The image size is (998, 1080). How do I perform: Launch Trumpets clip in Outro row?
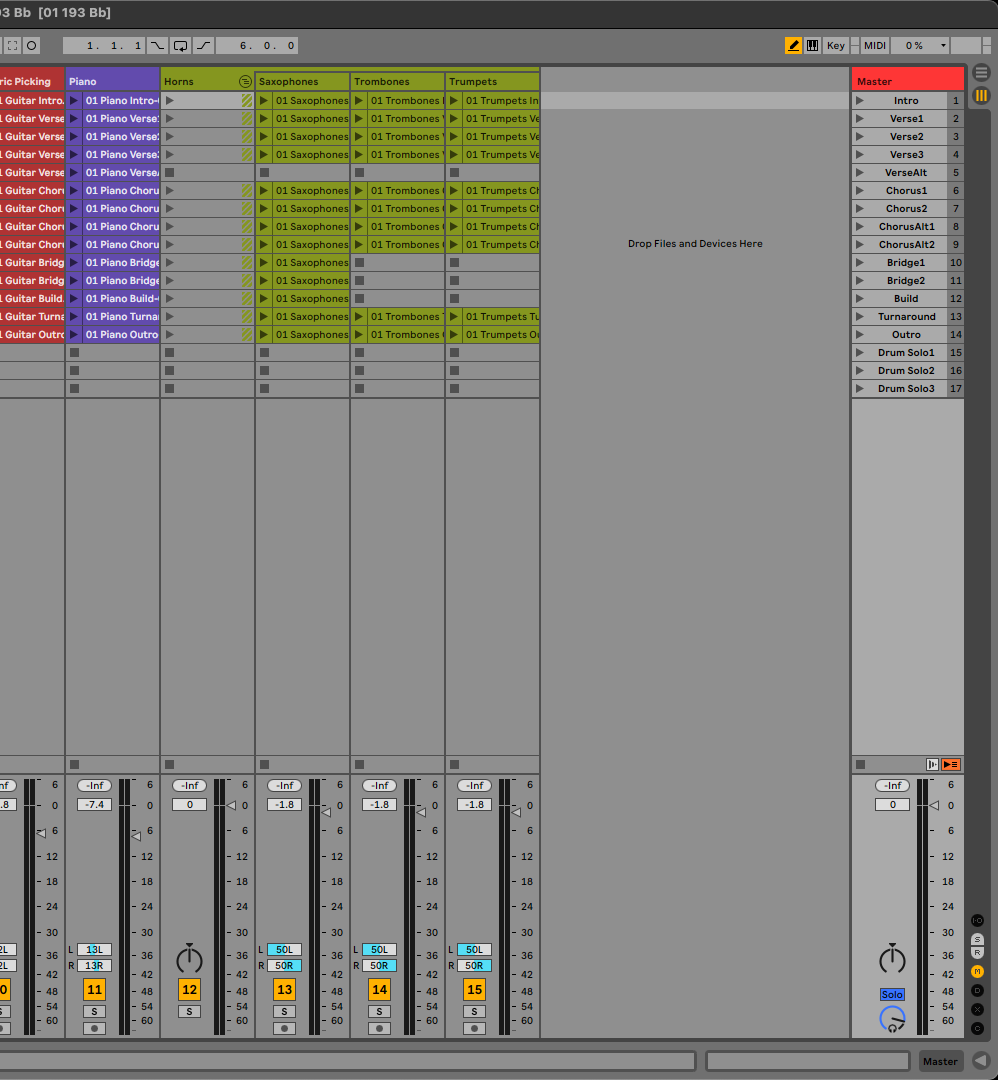click(454, 335)
